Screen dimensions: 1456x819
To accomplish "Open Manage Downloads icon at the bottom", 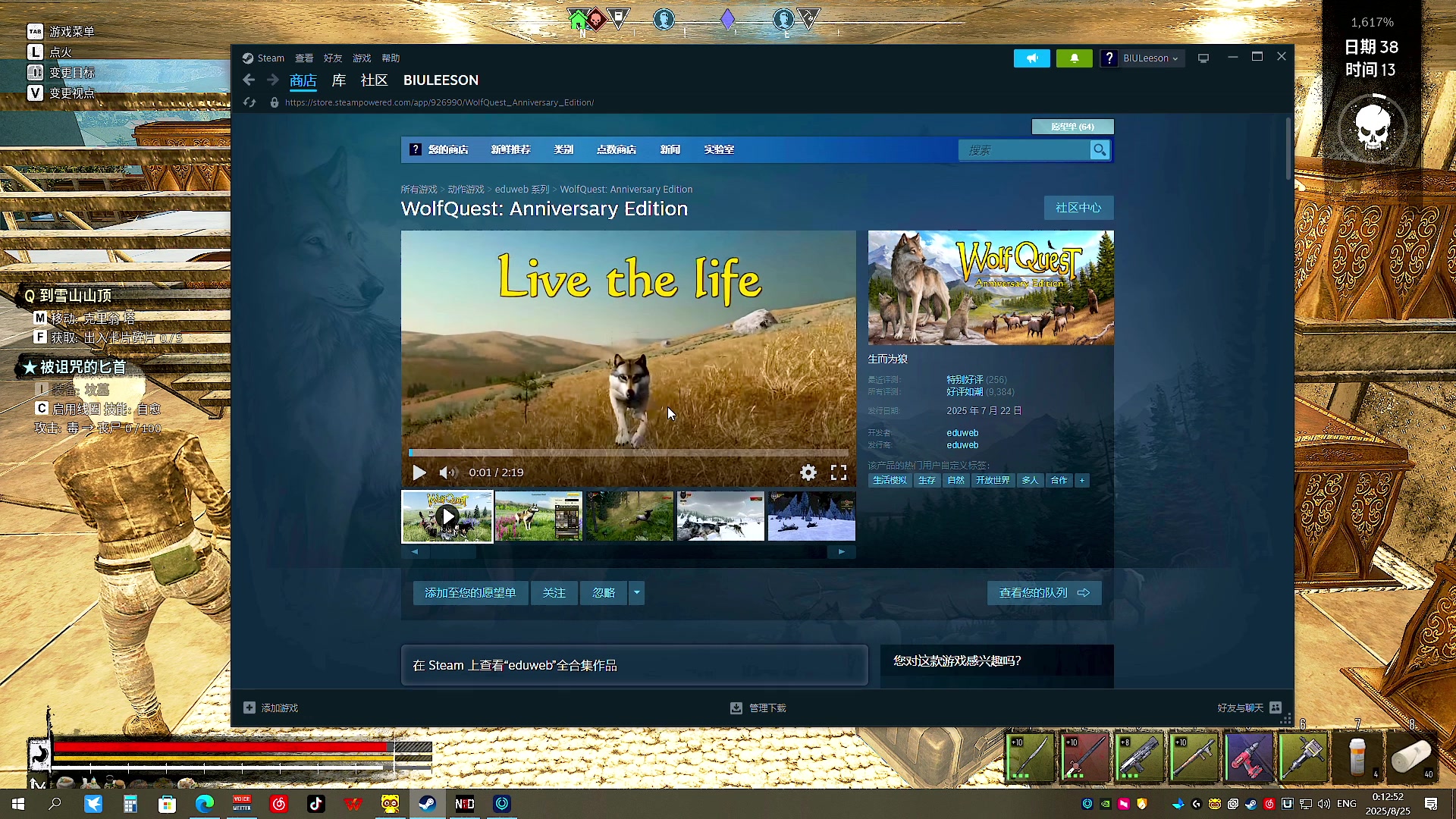I will point(736,708).
